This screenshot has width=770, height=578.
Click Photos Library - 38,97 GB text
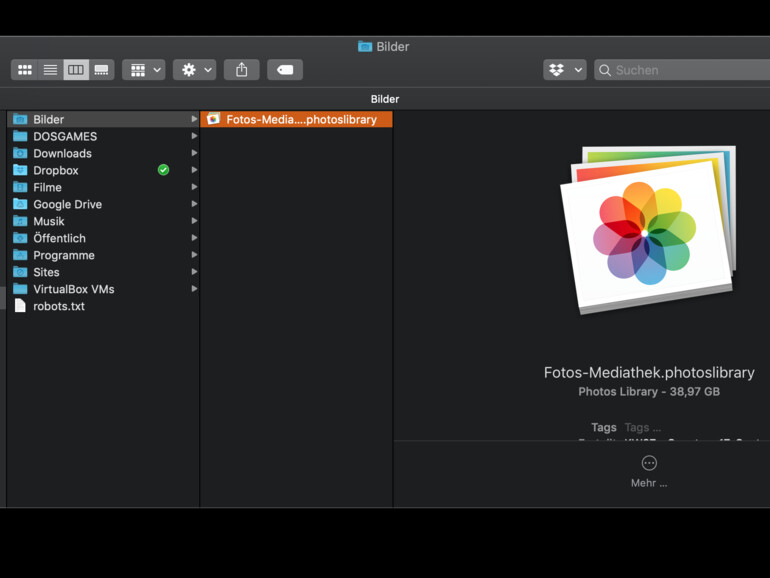(649, 391)
